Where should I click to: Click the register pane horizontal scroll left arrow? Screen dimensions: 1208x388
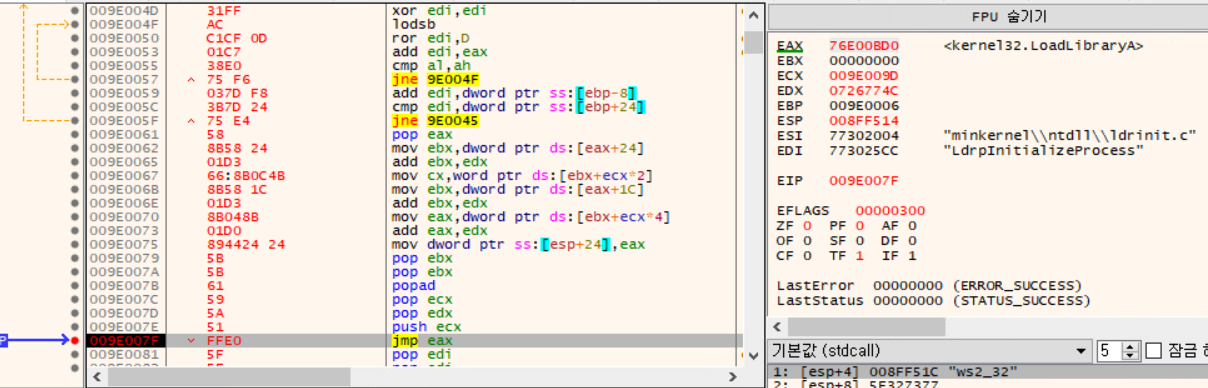[x=776, y=327]
